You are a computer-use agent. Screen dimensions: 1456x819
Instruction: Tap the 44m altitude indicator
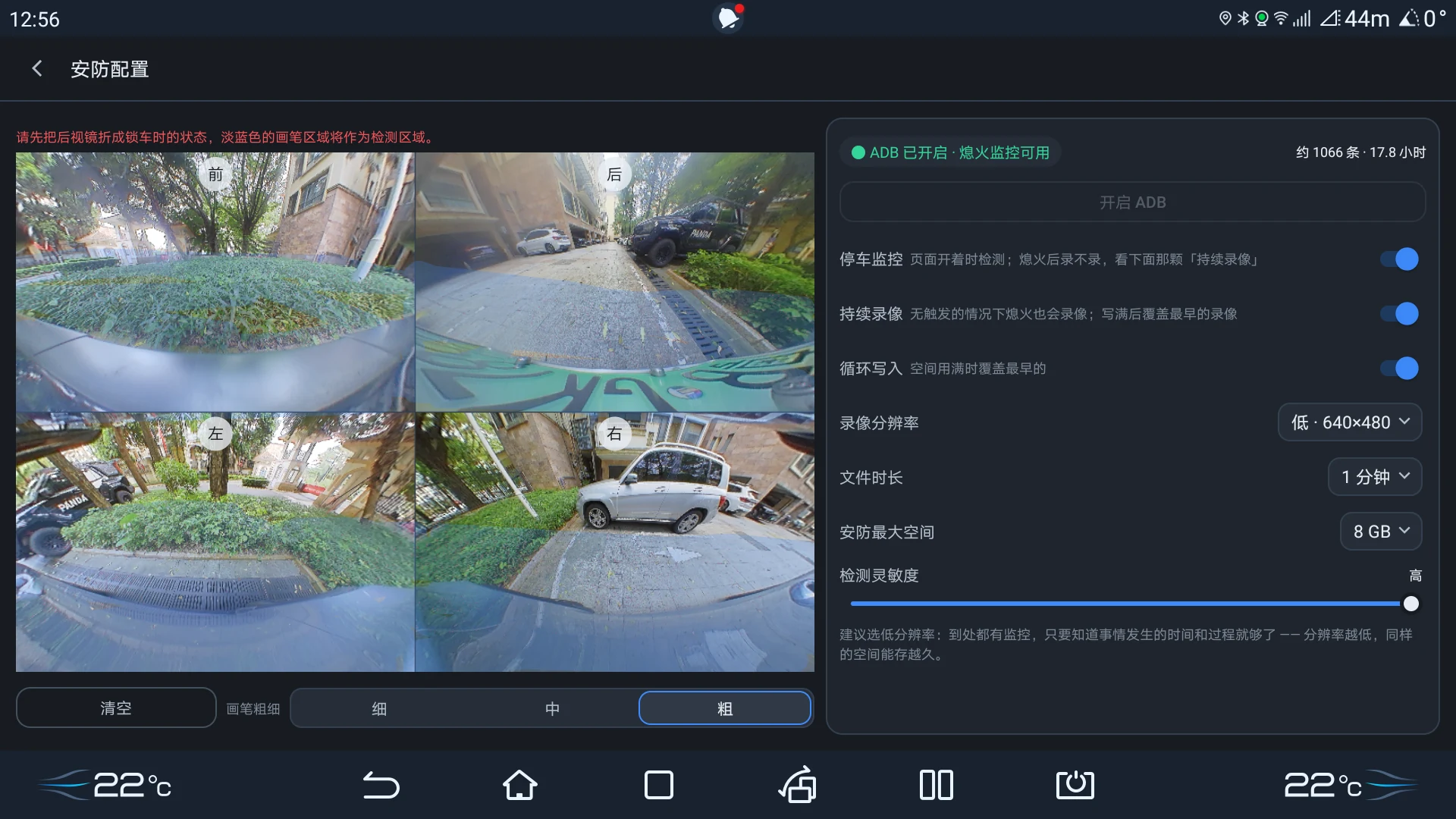pyautogui.click(x=1355, y=18)
